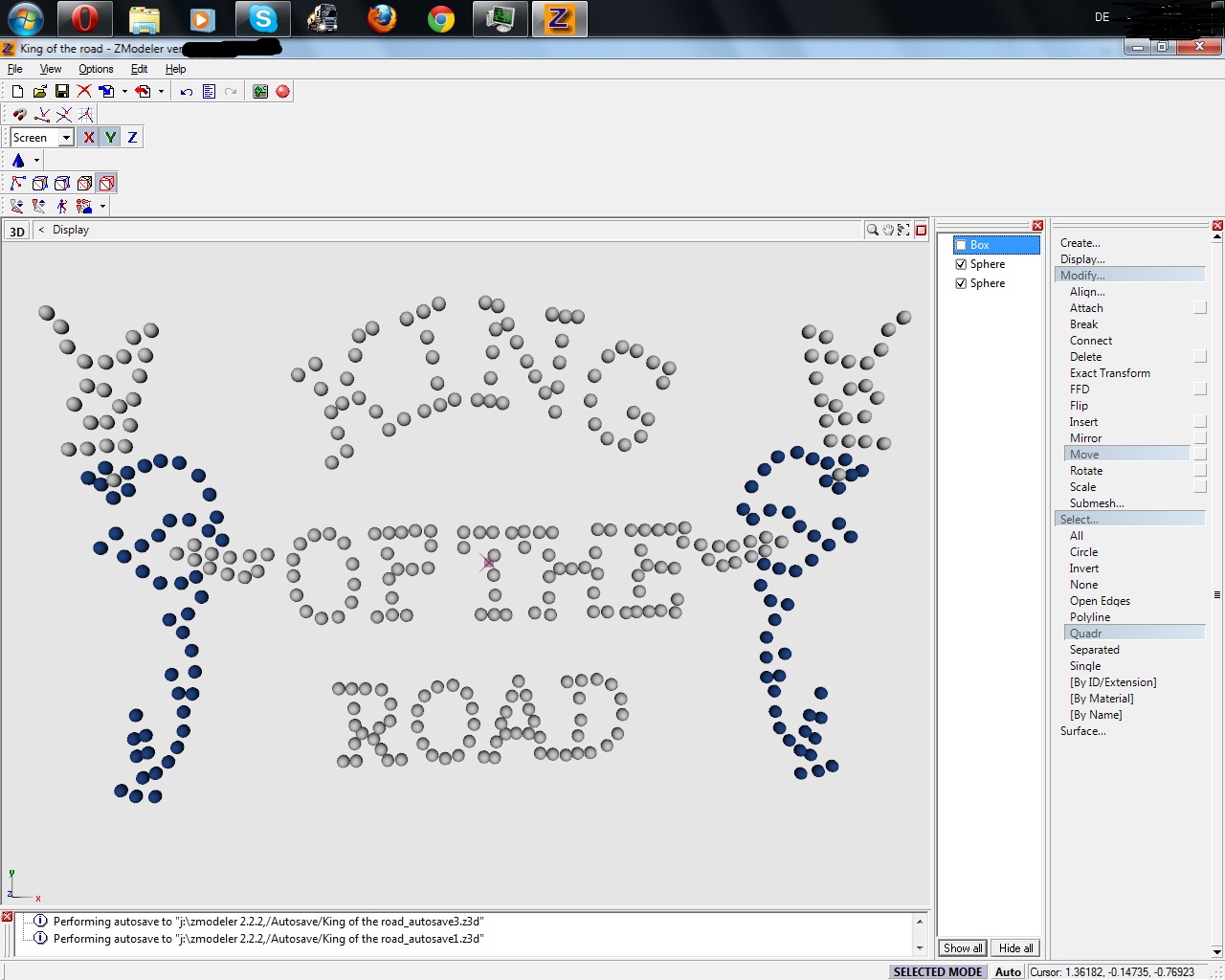
Task: Click the zoom extents icon in viewport header
Action: 902,230
